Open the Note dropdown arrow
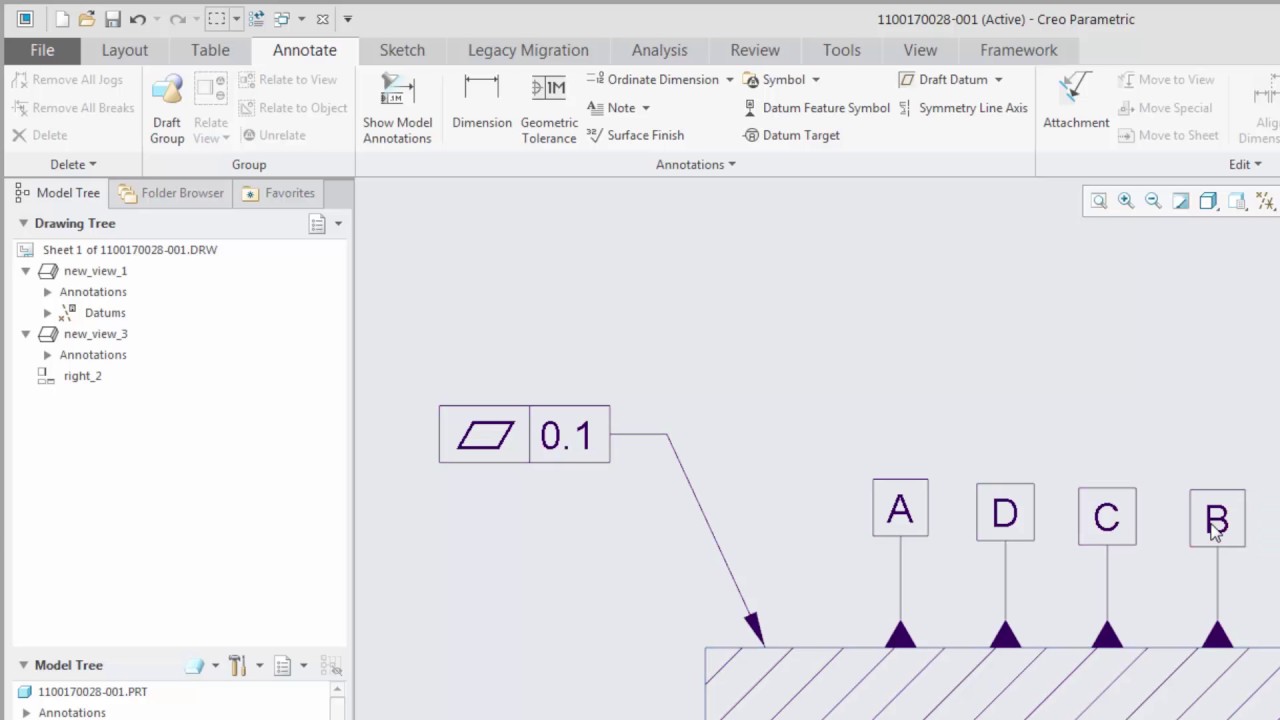Screen dimensions: 1280x720 (645, 108)
